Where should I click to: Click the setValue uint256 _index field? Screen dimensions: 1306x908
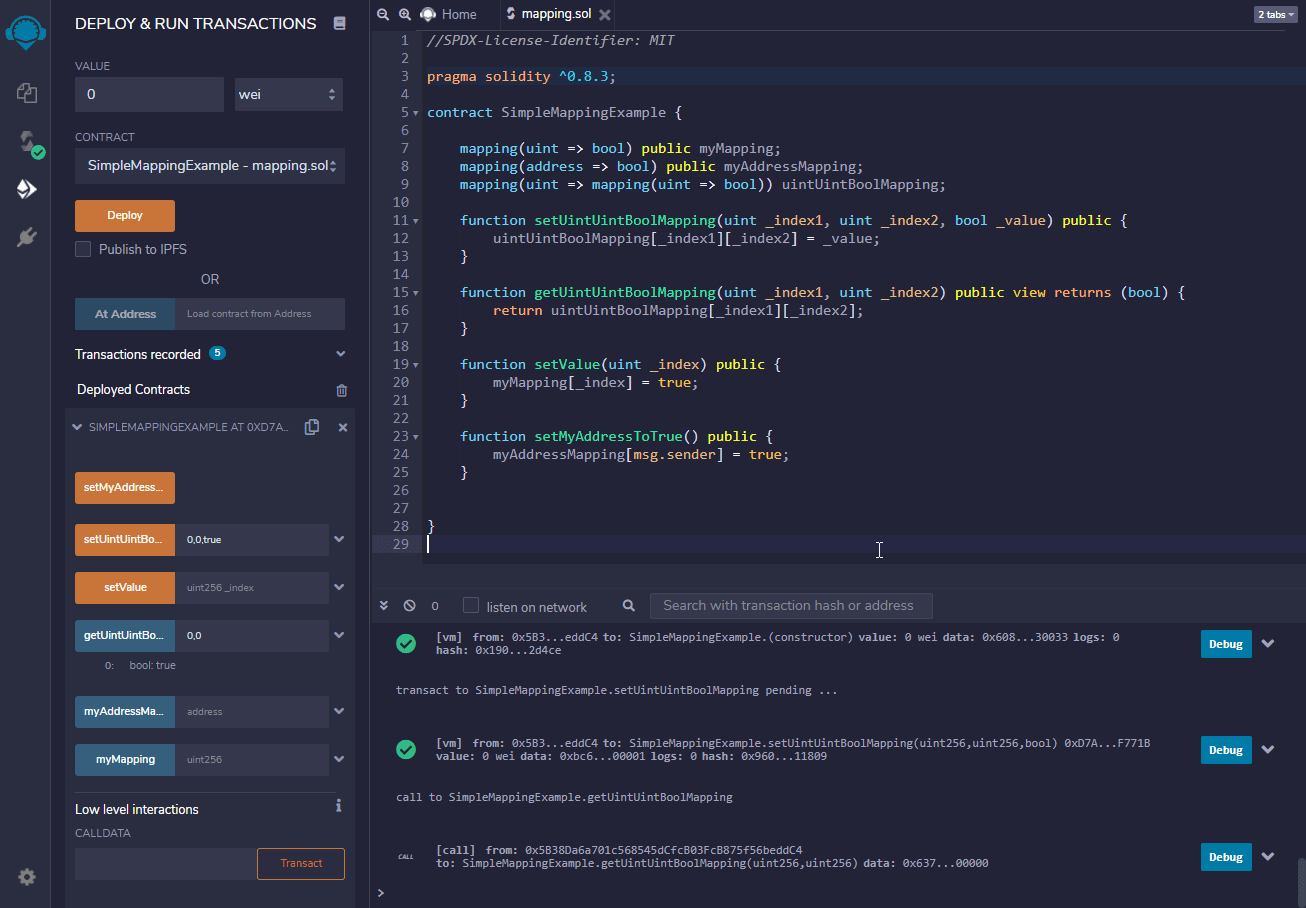252,587
